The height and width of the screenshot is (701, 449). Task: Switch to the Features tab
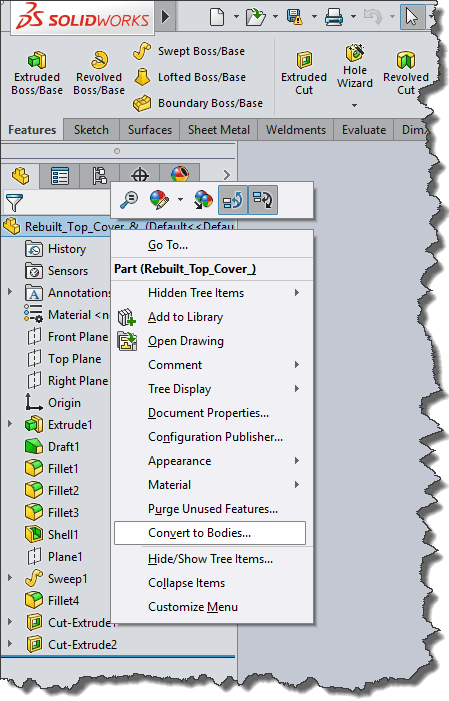pos(32,130)
